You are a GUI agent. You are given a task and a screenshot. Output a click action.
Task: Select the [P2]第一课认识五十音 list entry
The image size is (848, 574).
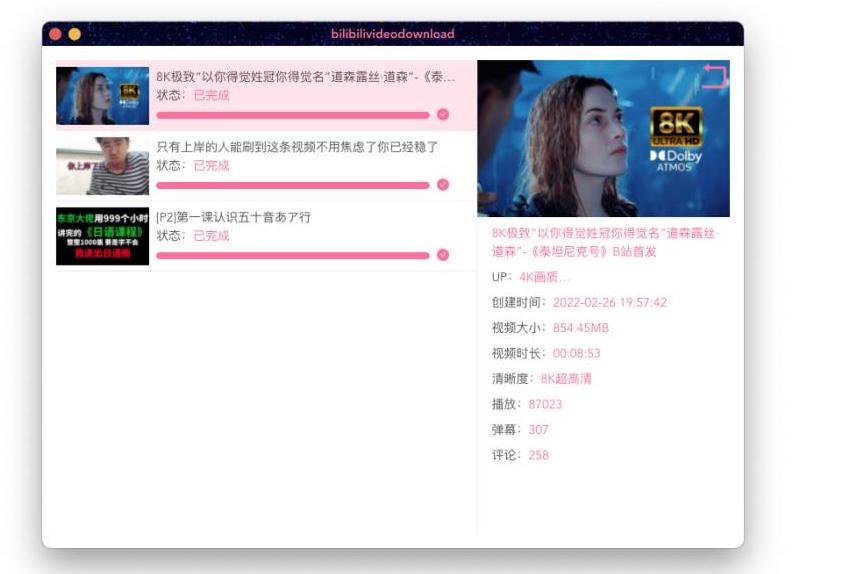tap(233, 217)
